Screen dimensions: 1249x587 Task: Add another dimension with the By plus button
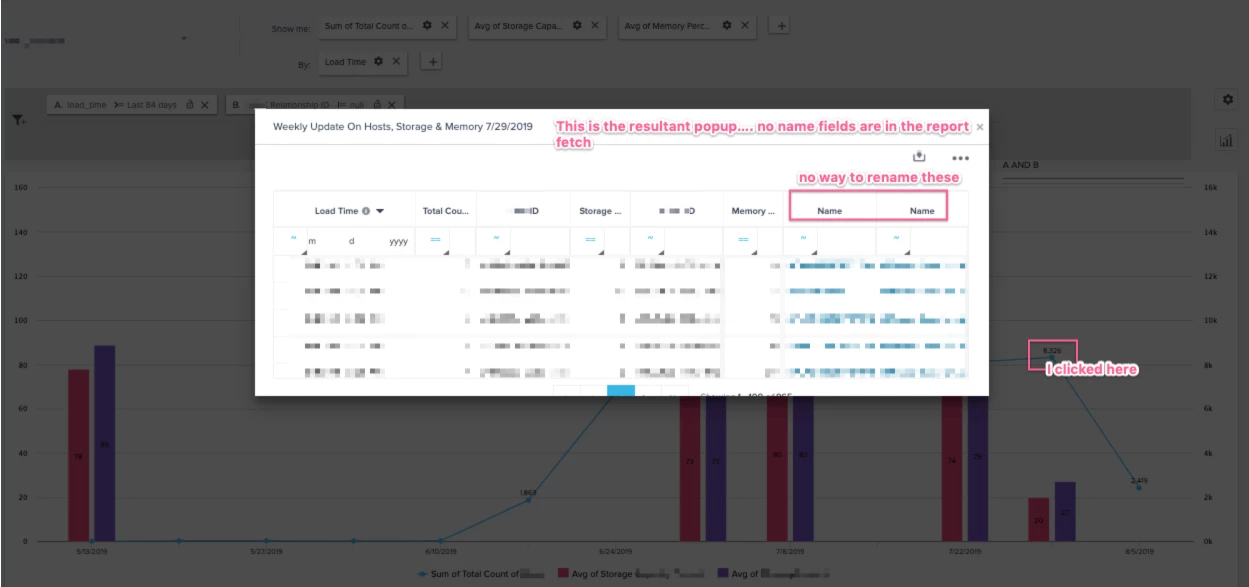(x=433, y=62)
